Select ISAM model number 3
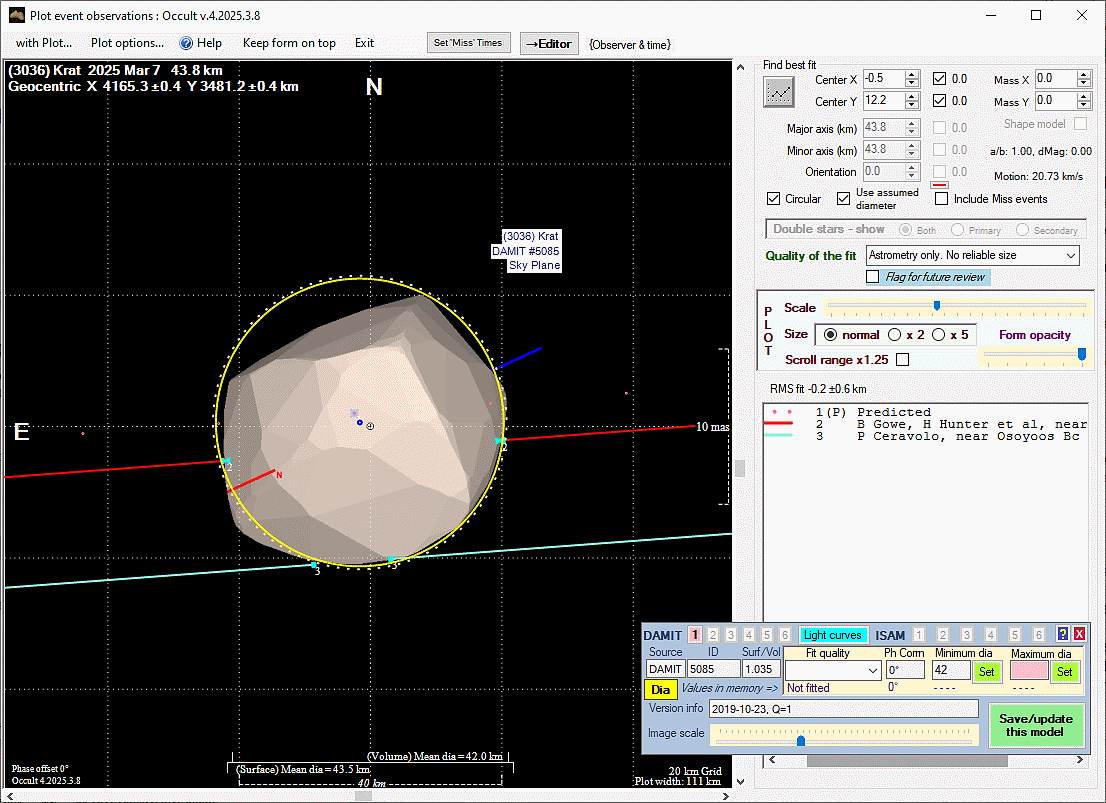The image size is (1106, 803). [x=967, y=635]
